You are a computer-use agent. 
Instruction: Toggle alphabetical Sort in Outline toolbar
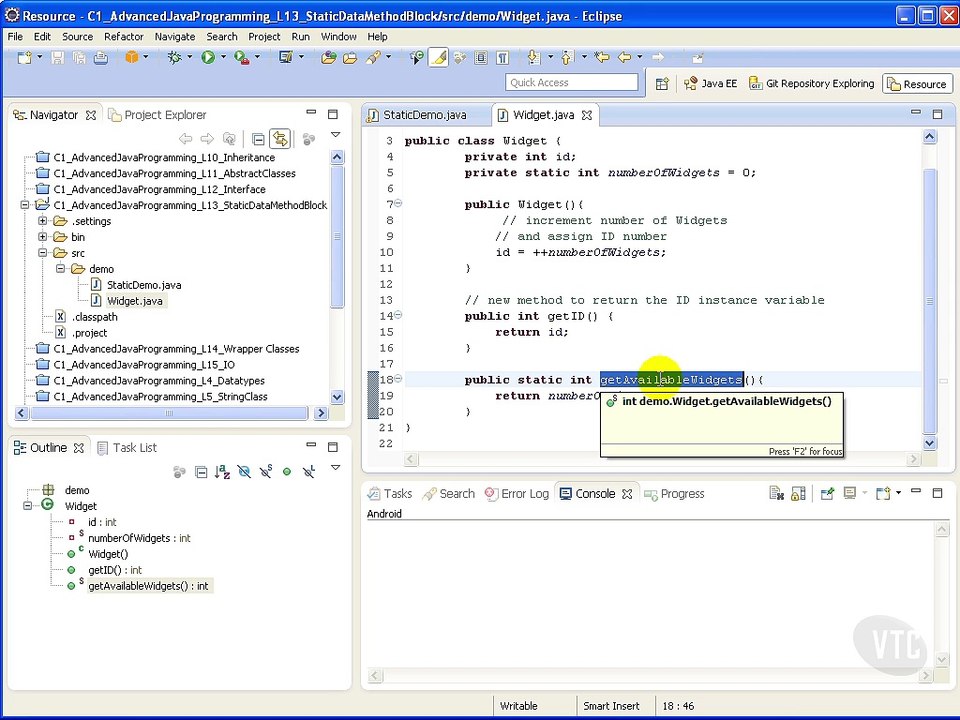tap(222, 472)
